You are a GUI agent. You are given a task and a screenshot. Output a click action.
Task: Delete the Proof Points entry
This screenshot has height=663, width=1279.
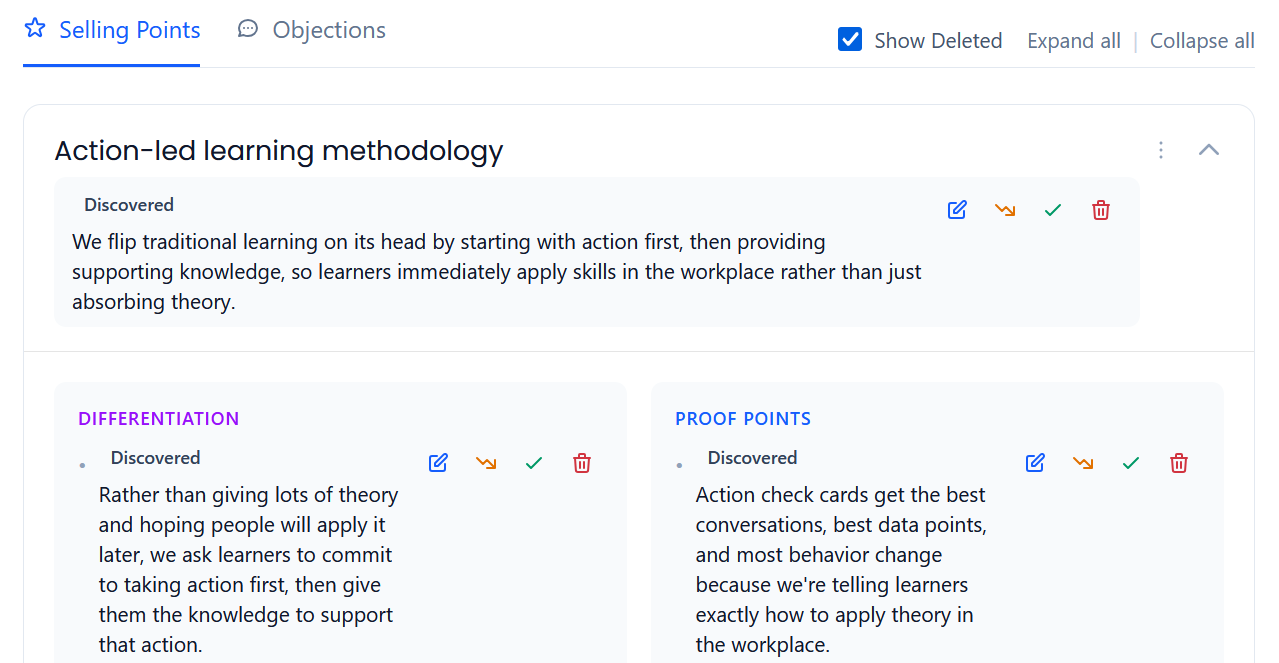[x=1179, y=463]
